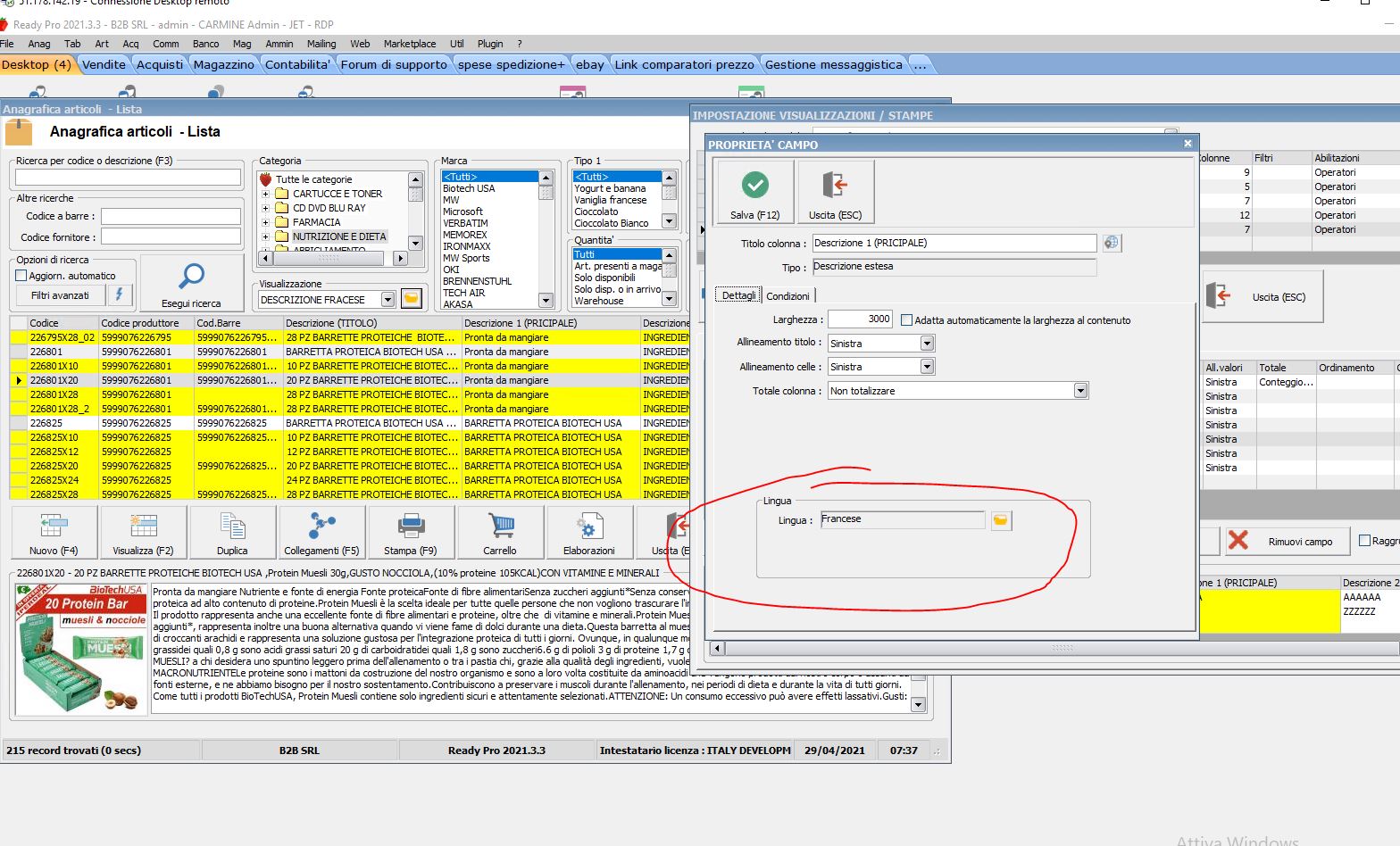Open Collegamenti (F5) links icon
The height and width of the screenshot is (846, 1400).
pos(321,527)
